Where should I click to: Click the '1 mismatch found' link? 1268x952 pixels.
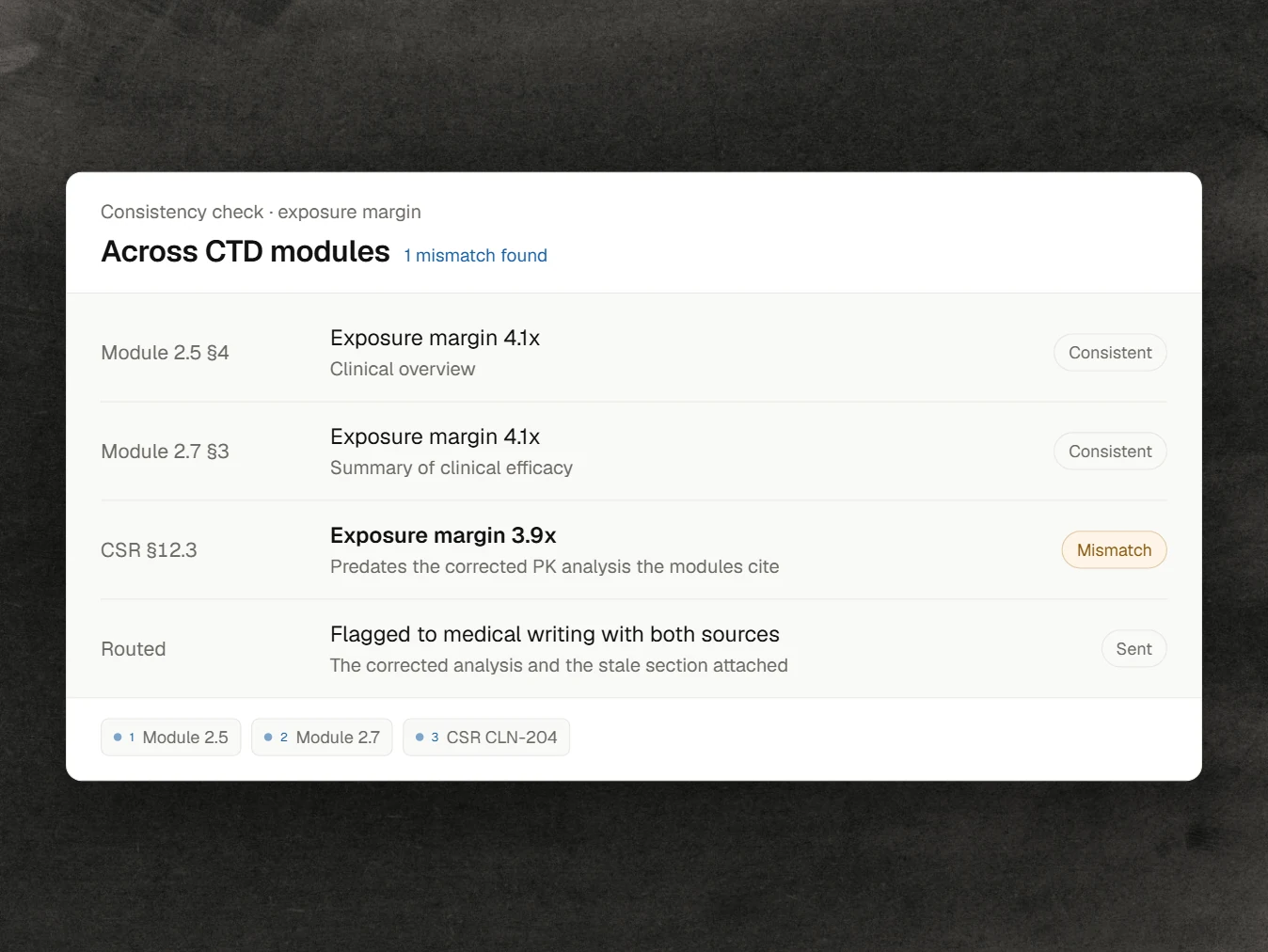point(475,256)
